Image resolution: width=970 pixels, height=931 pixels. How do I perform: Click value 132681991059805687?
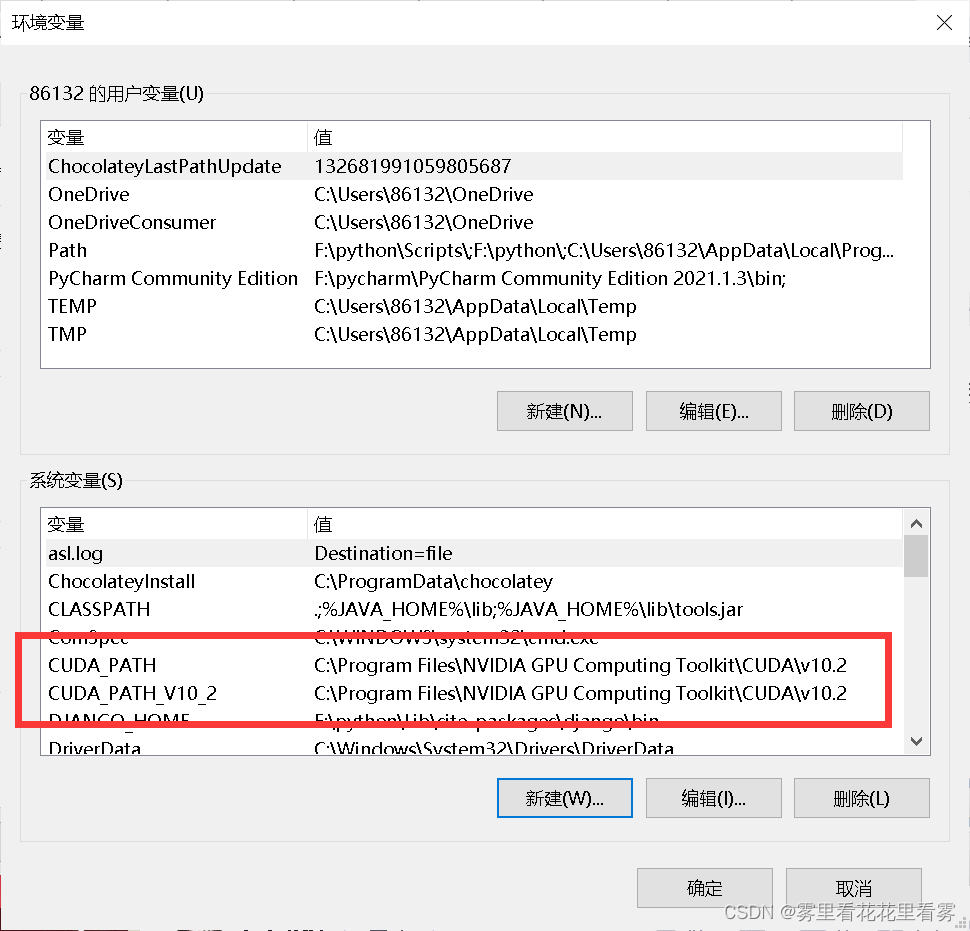pos(413,166)
